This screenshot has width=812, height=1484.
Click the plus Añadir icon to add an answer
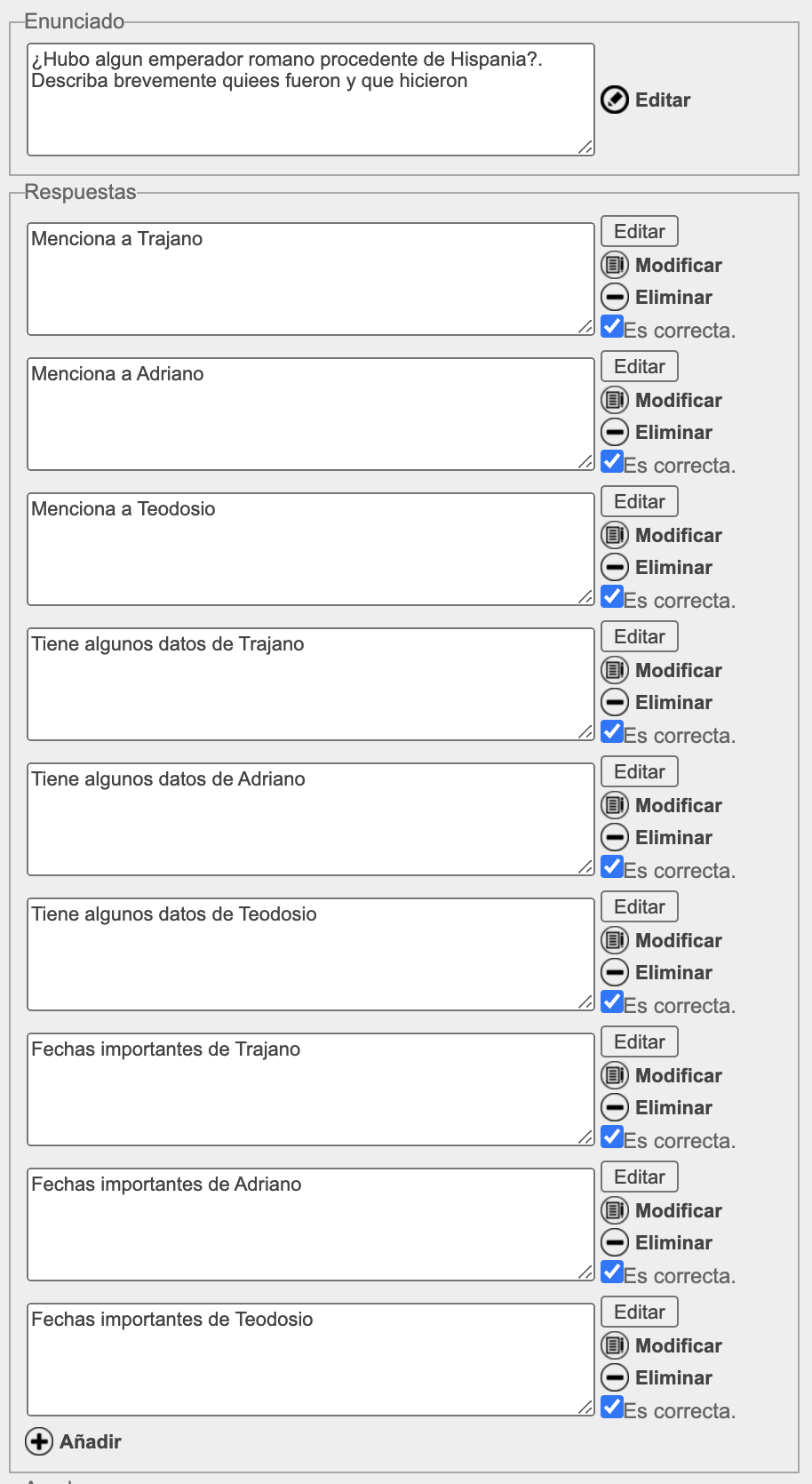click(x=39, y=1441)
